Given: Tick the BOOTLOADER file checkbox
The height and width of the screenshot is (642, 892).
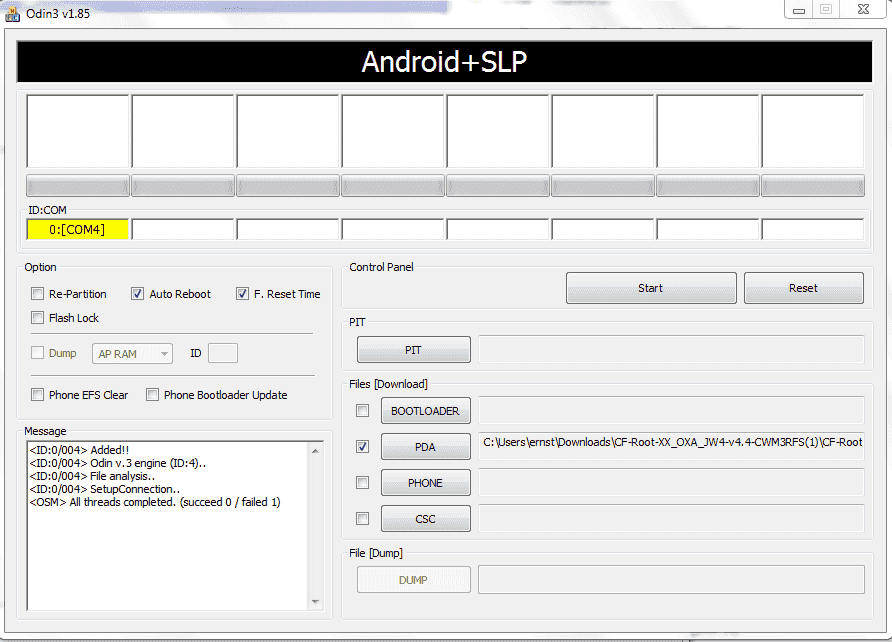Looking at the screenshot, I should 362,411.
